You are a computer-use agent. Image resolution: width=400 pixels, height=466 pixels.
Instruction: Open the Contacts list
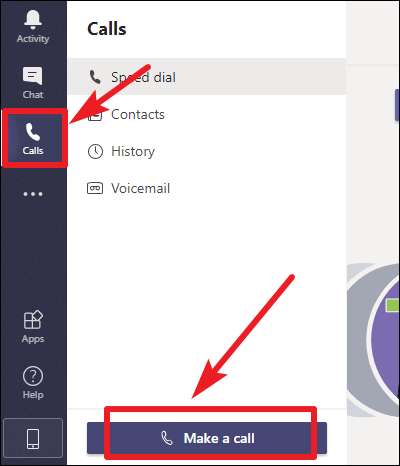(x=207, y=114)
